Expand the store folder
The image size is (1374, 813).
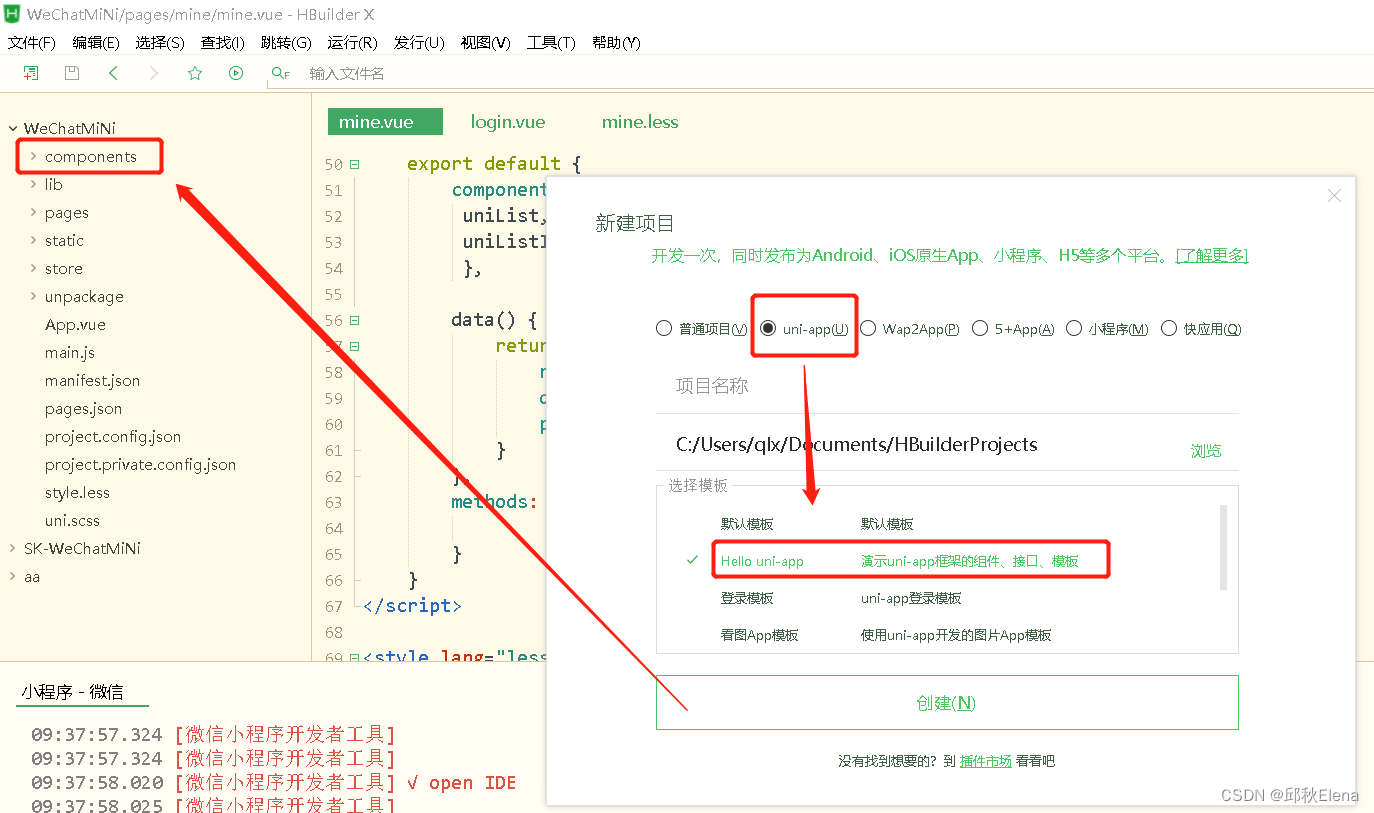[x=33, y=269]
